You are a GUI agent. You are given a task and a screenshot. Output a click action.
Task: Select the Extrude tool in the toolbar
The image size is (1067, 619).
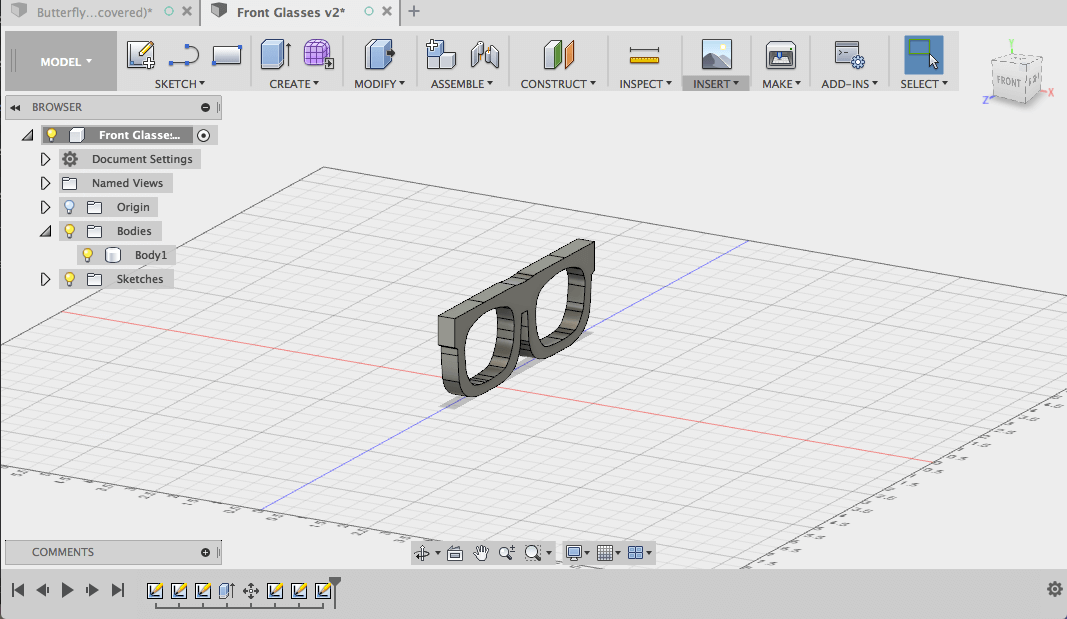click(275, 55)
